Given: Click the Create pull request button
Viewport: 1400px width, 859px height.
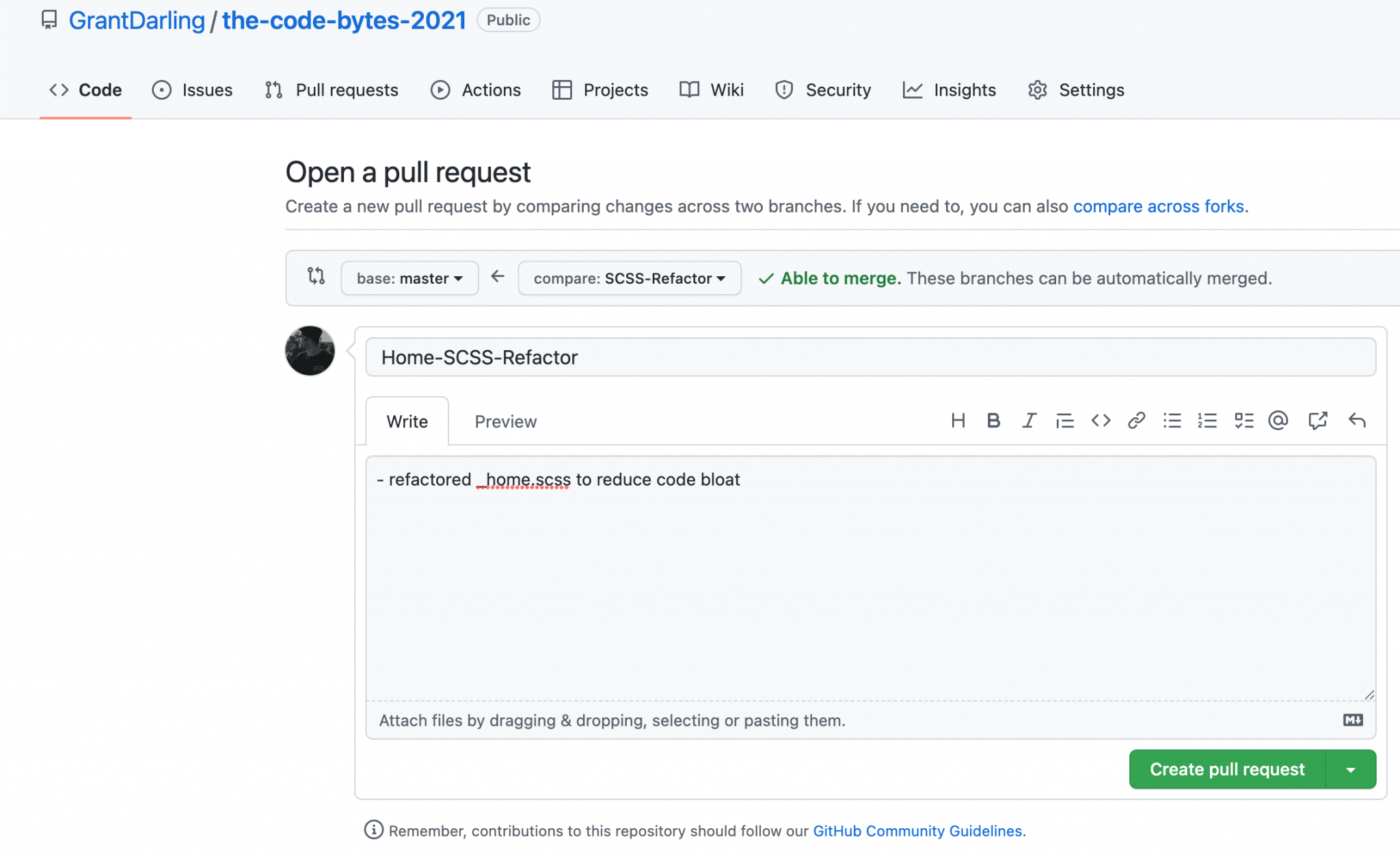Looking at the screenshot, I should click(x=1226, y=769).
